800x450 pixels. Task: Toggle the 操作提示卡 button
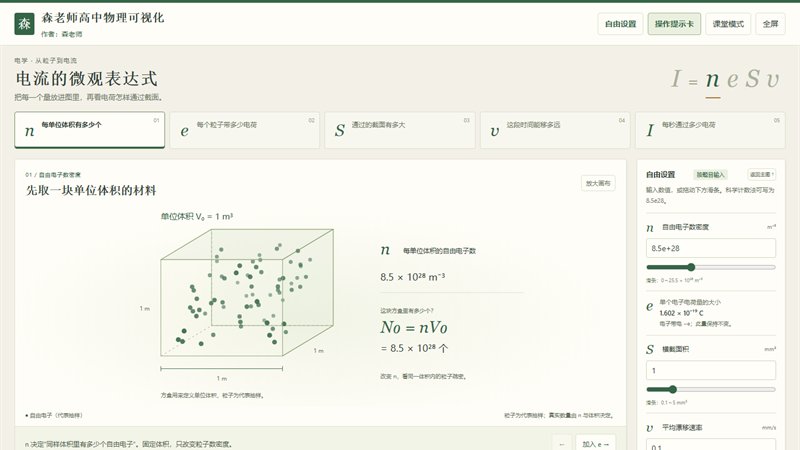click(x=674, y=24)
